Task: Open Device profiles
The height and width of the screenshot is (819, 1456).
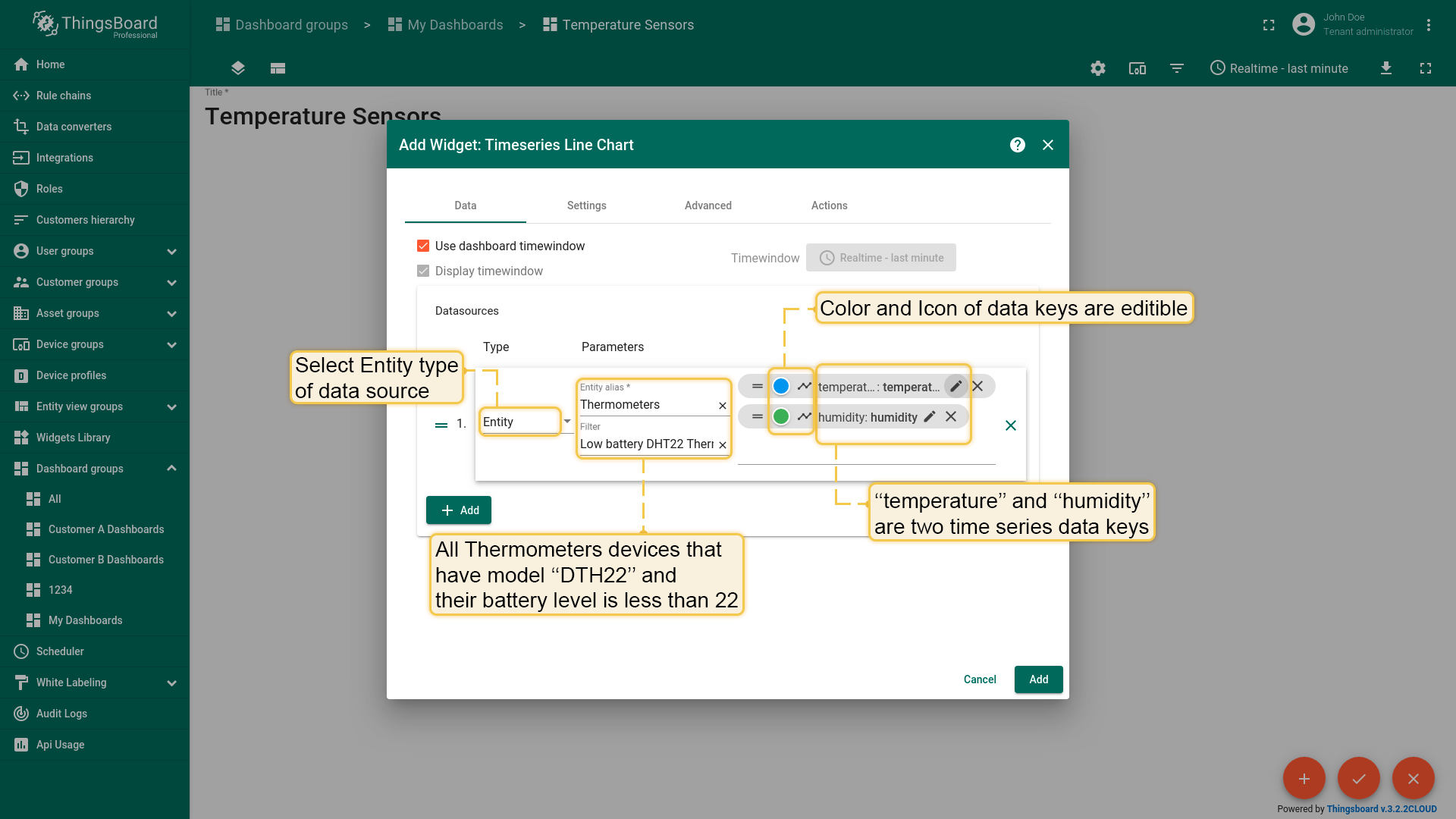Action: pyautogui.click(x=95, y=375)
